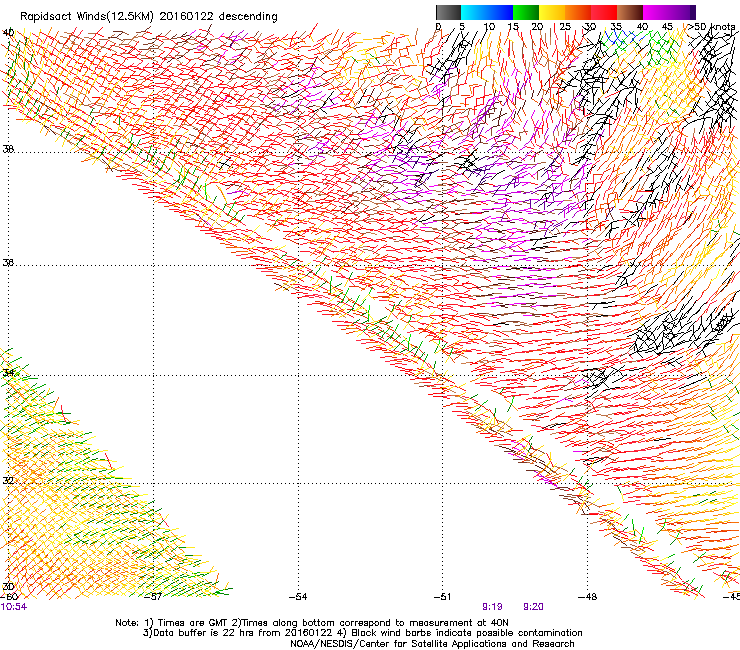Click the '>50 knots' legend label
The image size is (740, 650).
coord(711,27)
